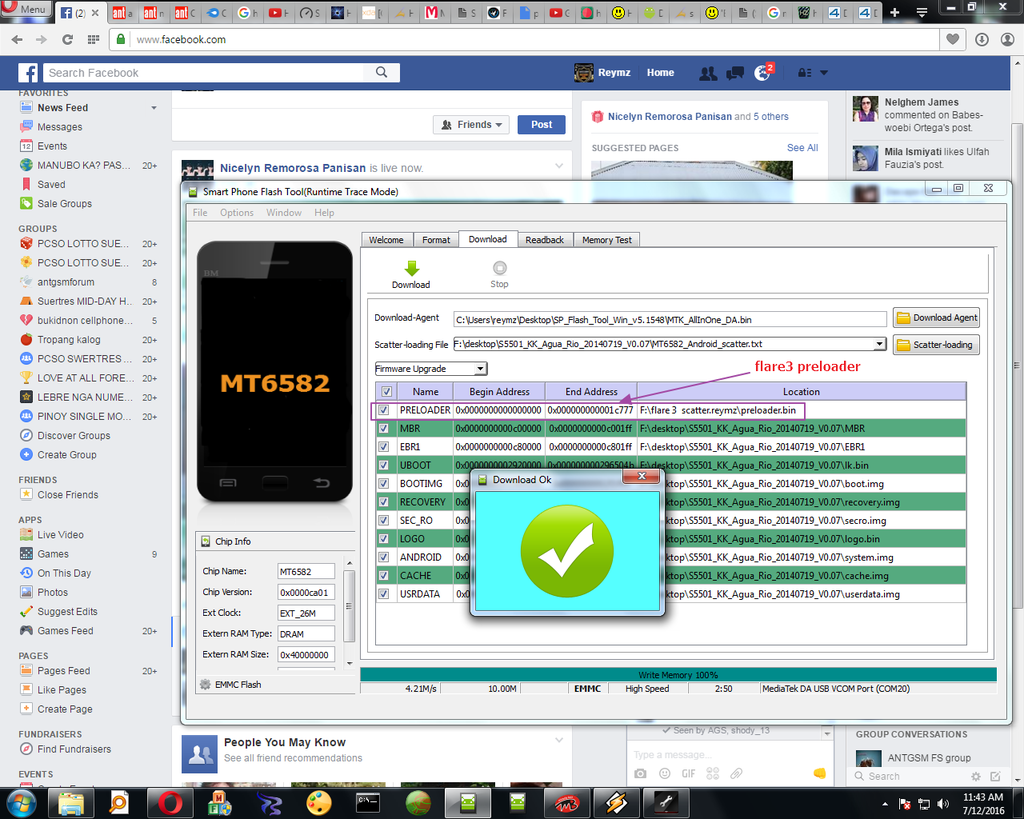The image size is (1024, 819).
Task: Click the Stop icon in flash tool
Action: pyautogui.click(x=499, y=268)
